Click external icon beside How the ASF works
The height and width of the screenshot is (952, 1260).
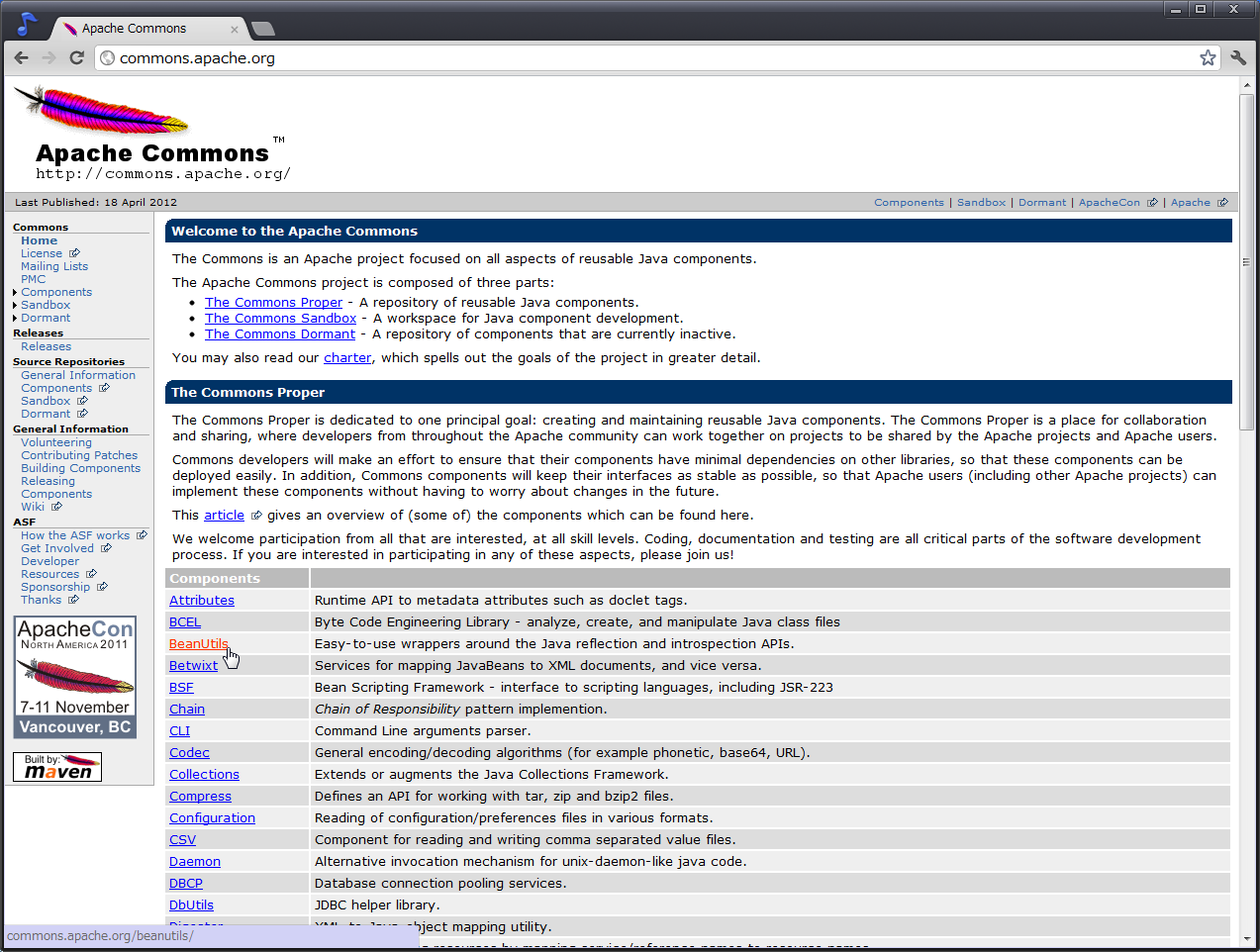[142, 535]
